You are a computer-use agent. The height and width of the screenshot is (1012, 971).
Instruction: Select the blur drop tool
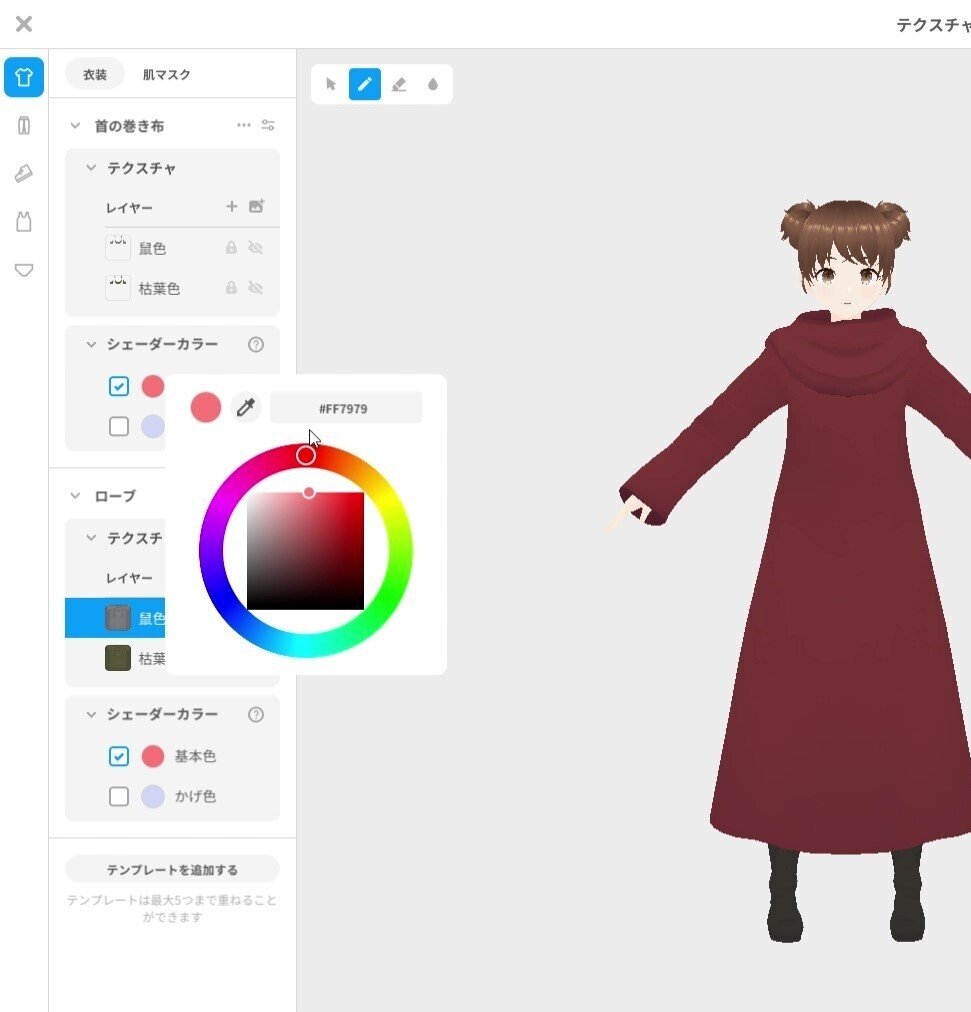coord(433,84)
